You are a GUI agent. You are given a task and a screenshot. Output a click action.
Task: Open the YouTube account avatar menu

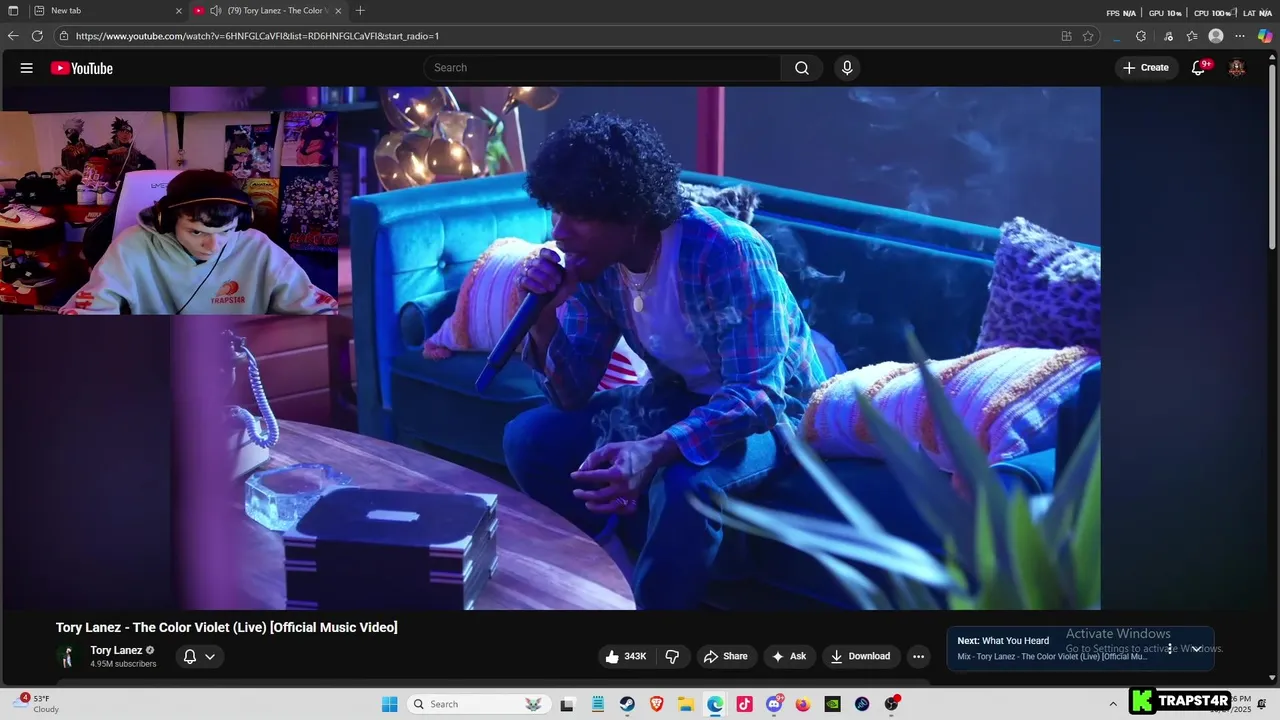coord(1237,68)
